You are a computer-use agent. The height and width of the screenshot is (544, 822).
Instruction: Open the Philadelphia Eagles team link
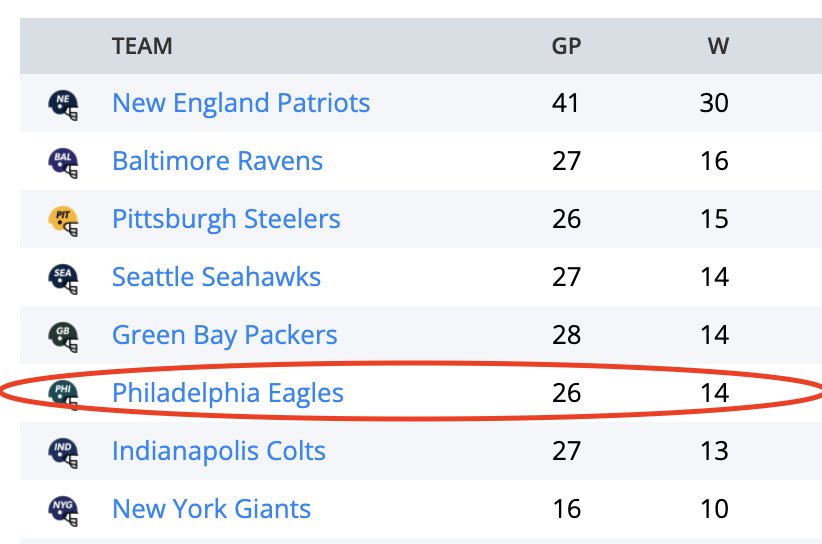(227, 393)
